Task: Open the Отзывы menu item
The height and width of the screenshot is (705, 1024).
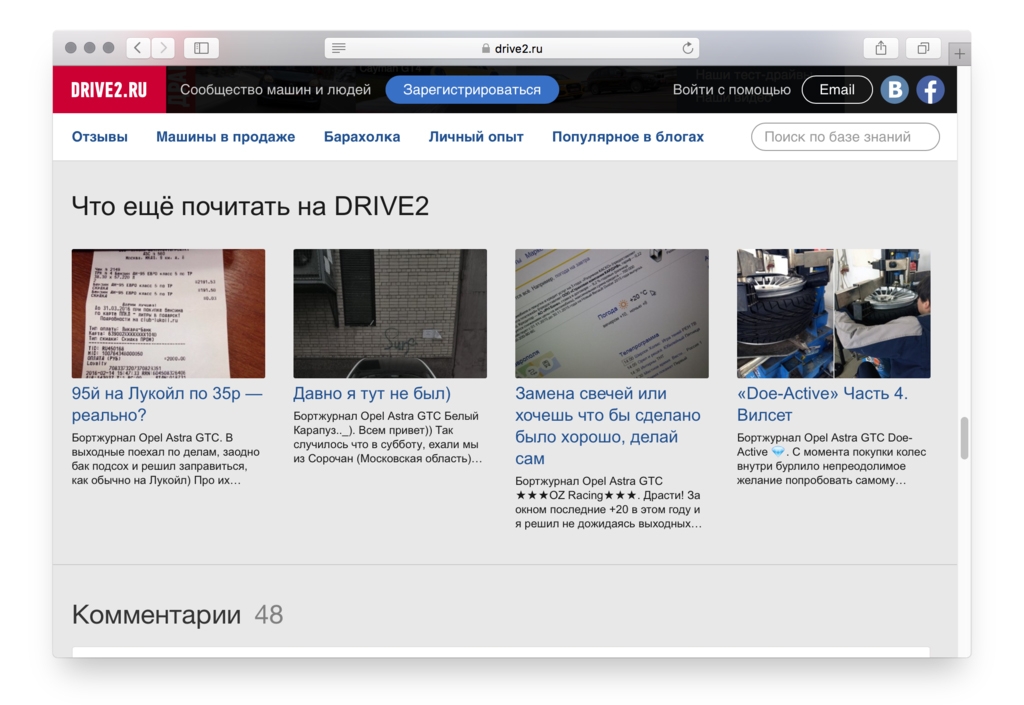Action: (x=100, y=137)
